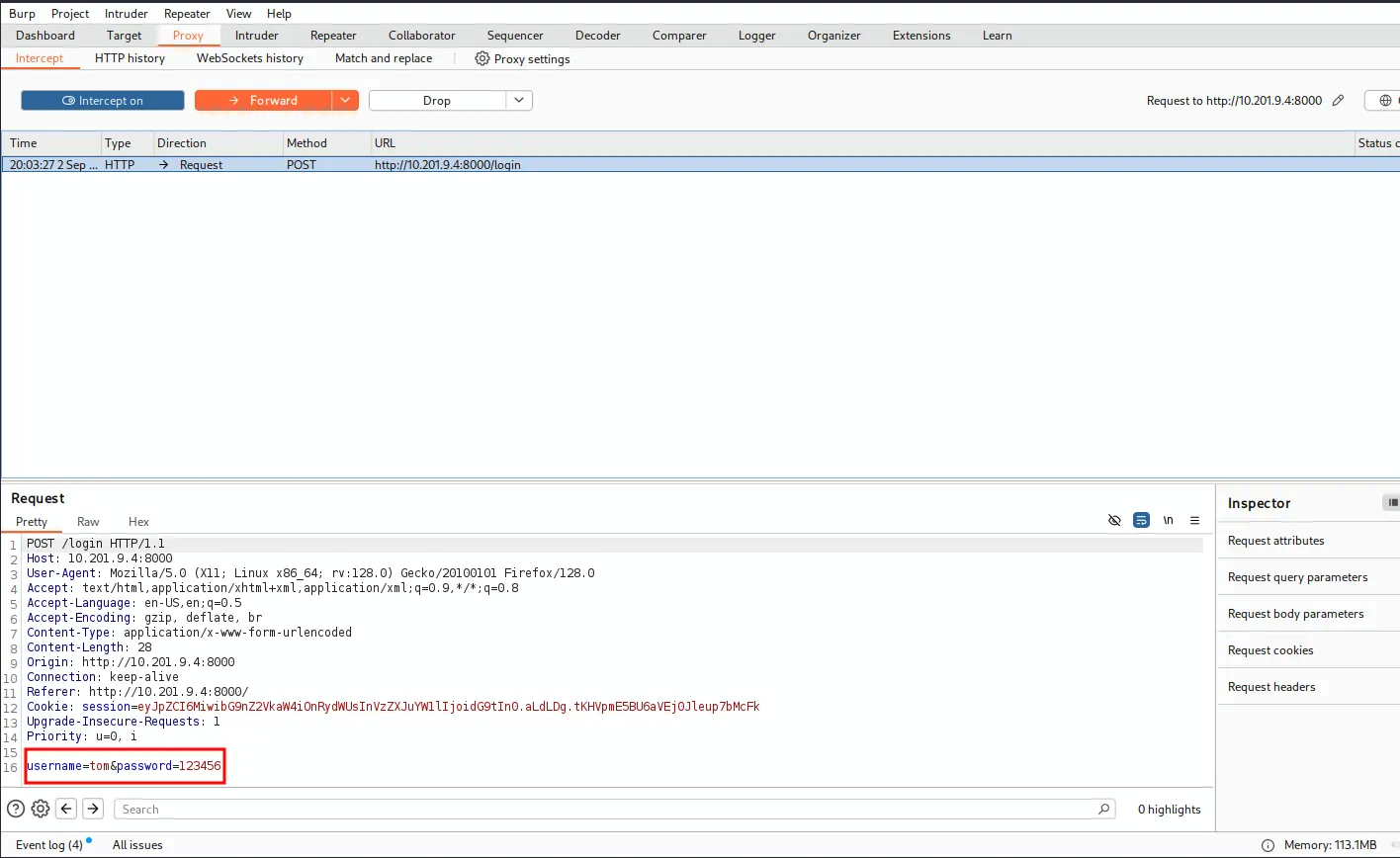Expand Request headers in Inspector
1400x858 pixels.
[x=1308, y=687]
